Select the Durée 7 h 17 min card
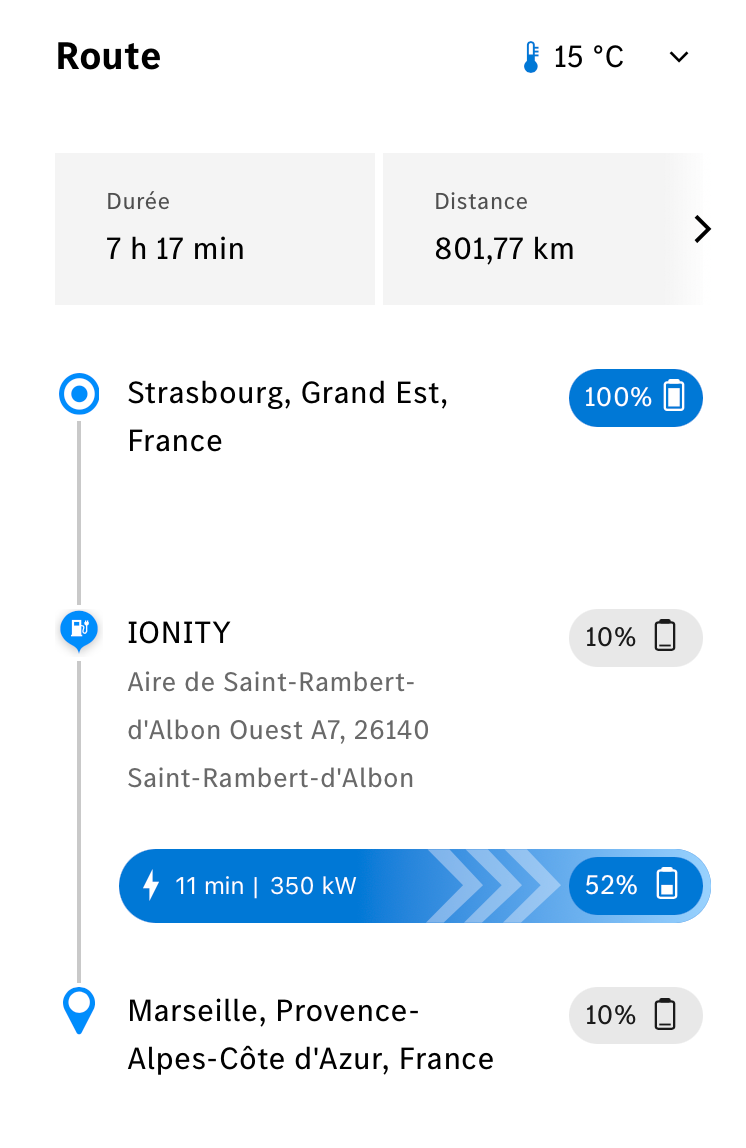The image size is (746, 1148). coord(215,228)
